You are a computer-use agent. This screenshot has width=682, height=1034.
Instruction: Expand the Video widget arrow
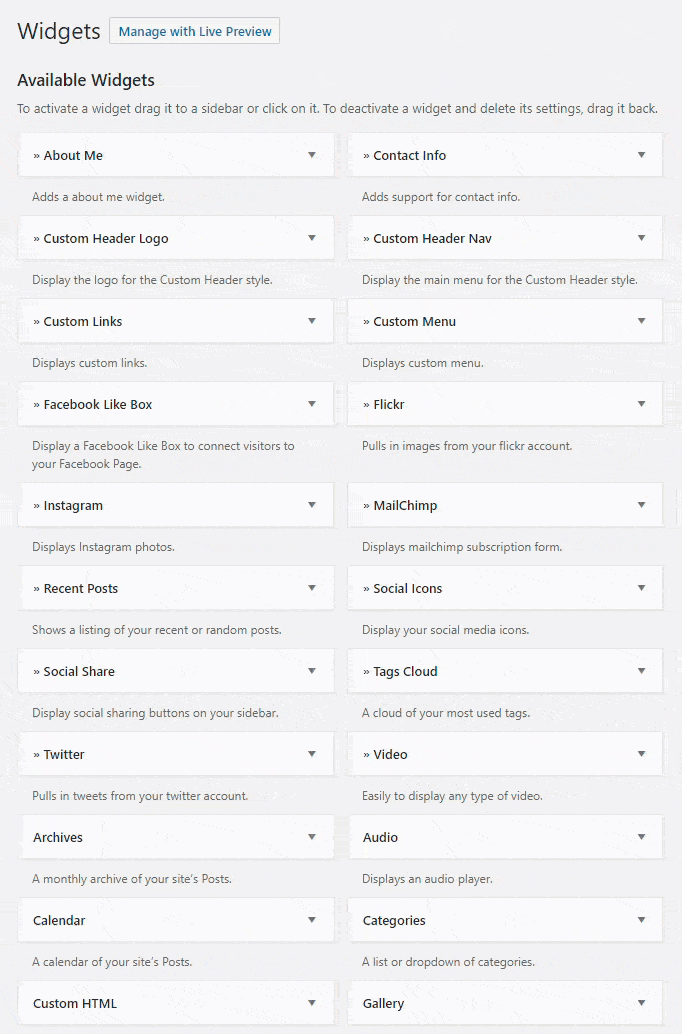pyautogui.click(x=641, y=754)
